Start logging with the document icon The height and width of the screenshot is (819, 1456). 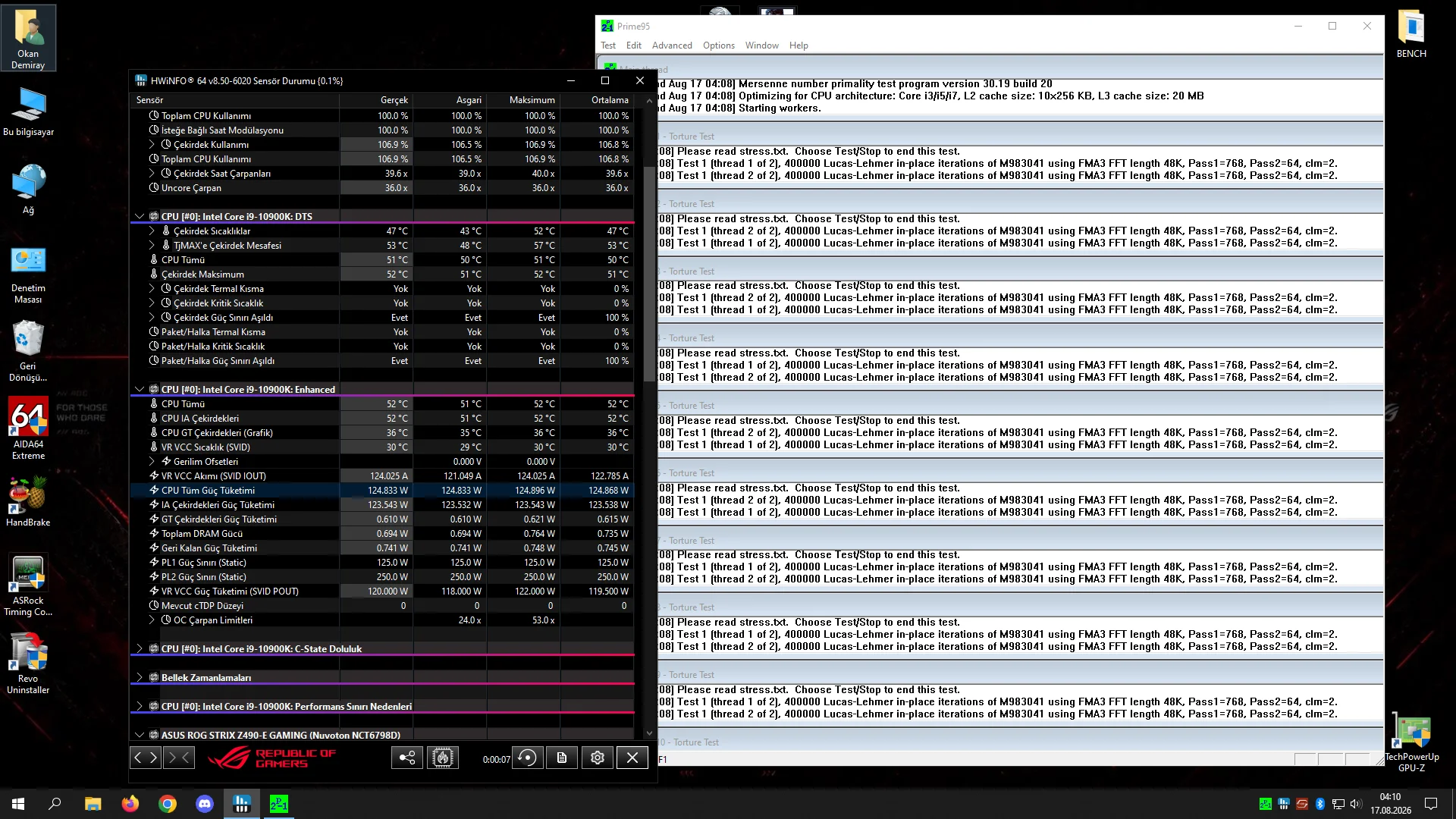(562, 758)
